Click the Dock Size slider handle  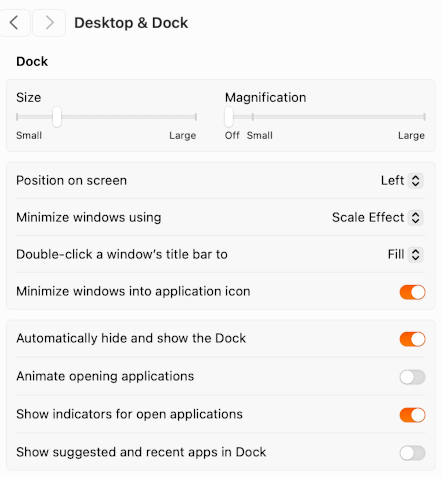[x=57, y=117]
